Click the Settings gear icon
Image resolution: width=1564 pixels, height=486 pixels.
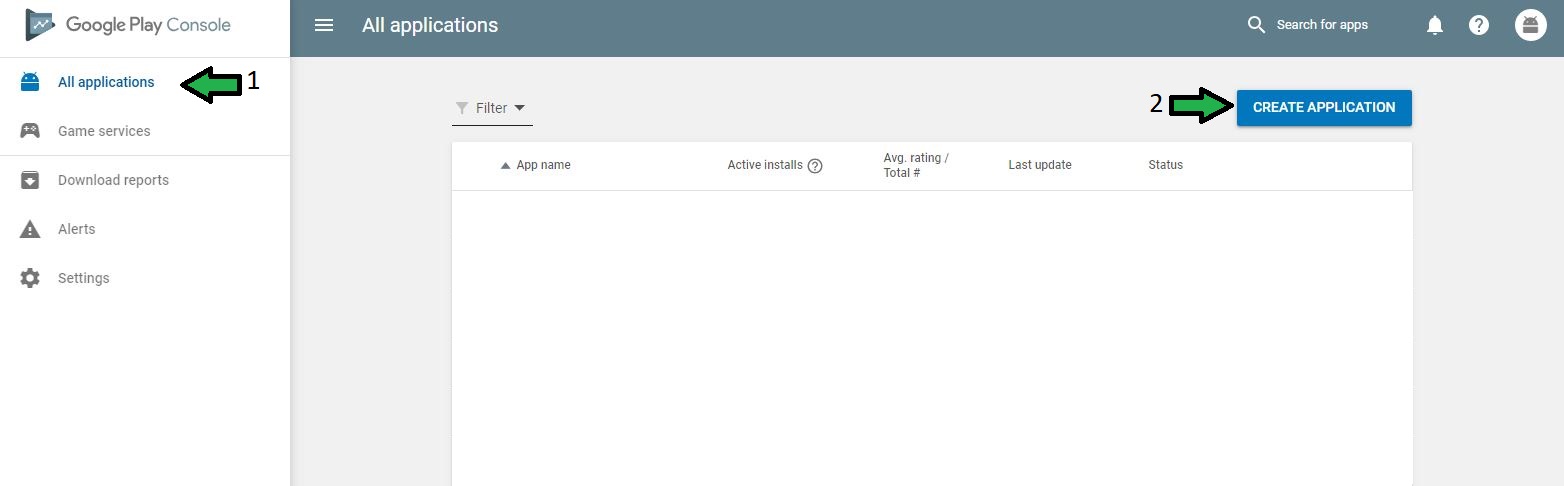click(x=30, y=278)
